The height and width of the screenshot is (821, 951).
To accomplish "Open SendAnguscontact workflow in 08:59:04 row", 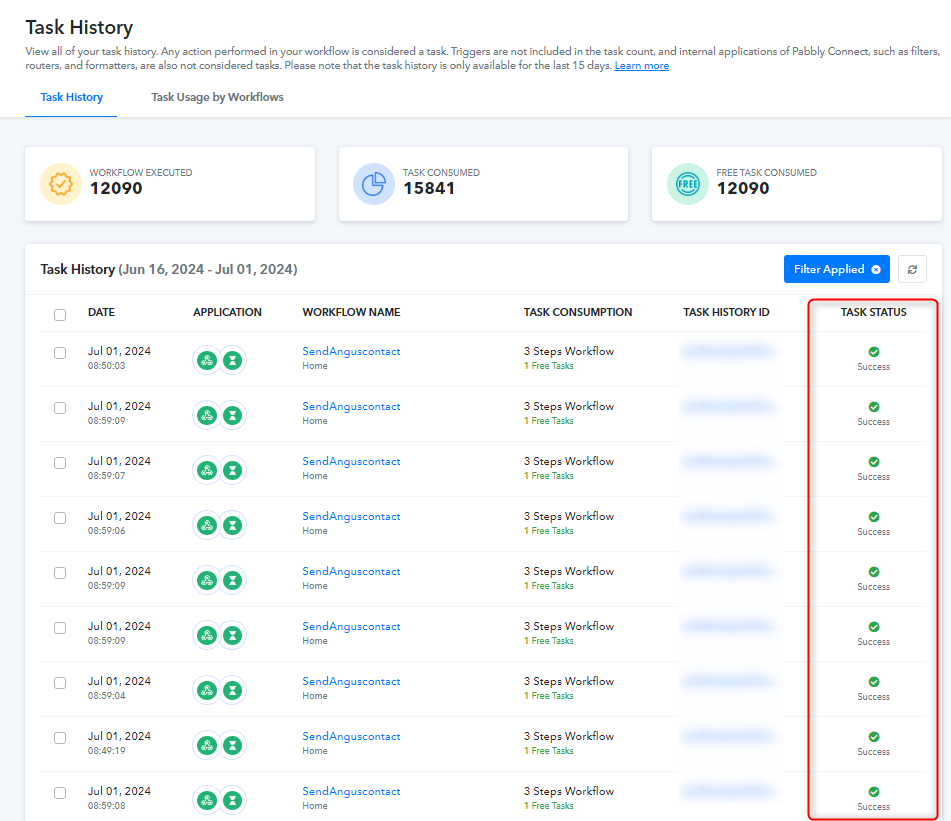I will [351, 682].
